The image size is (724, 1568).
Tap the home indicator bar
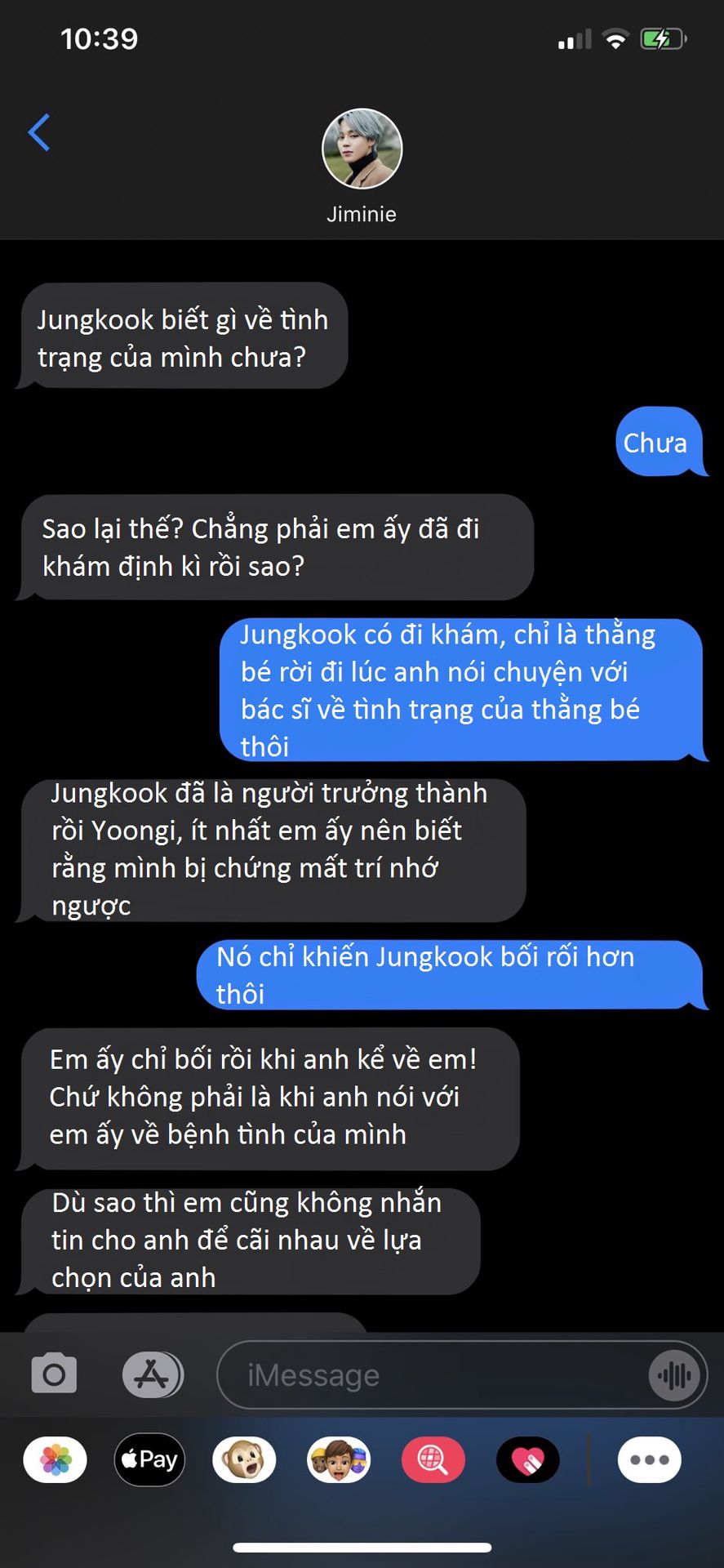point(362,1548)
